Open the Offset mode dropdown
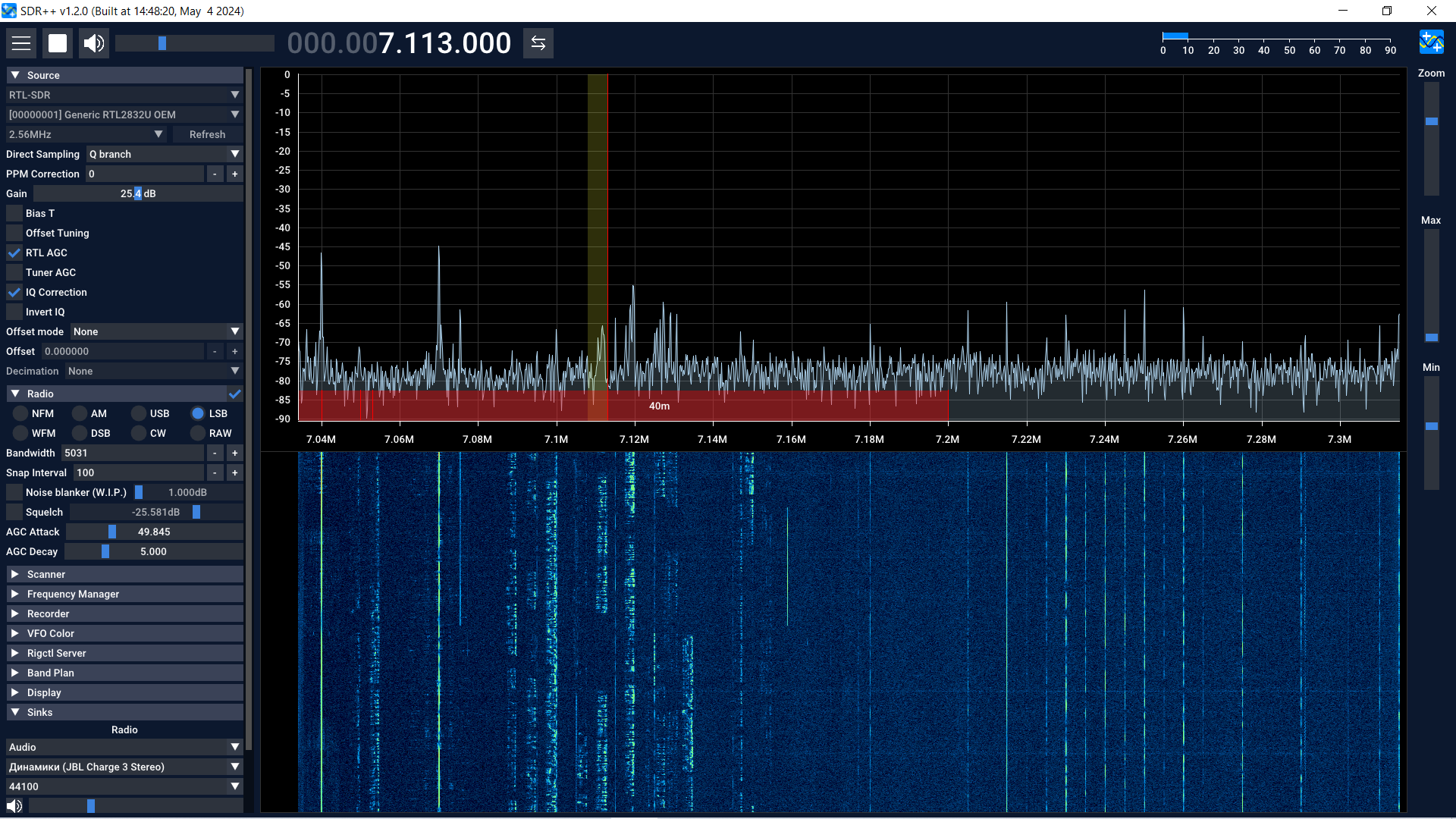The height and width of the screenshot is (819, 1456). coord(157,331)
